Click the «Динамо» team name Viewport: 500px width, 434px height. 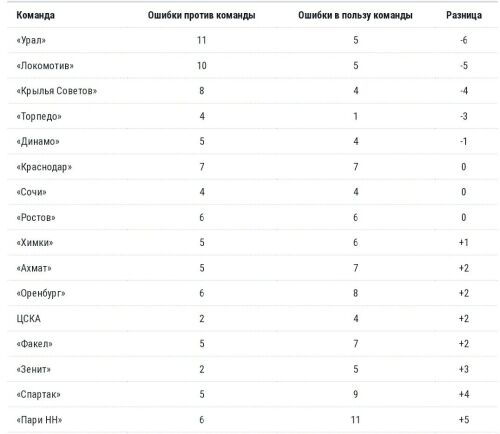(x=38, y=142)
